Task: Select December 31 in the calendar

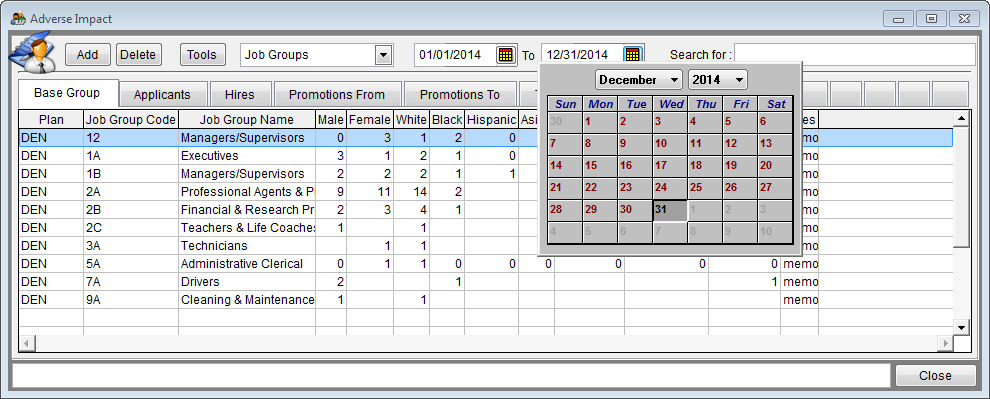Action: (669, 210)
